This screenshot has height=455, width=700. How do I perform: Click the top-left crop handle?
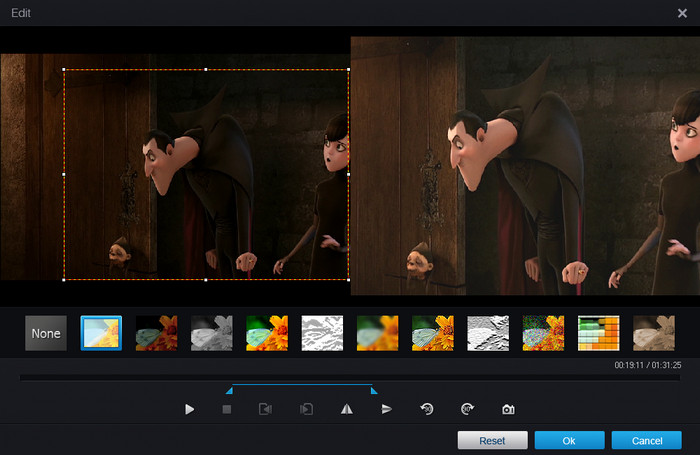(x=64, y=70)
